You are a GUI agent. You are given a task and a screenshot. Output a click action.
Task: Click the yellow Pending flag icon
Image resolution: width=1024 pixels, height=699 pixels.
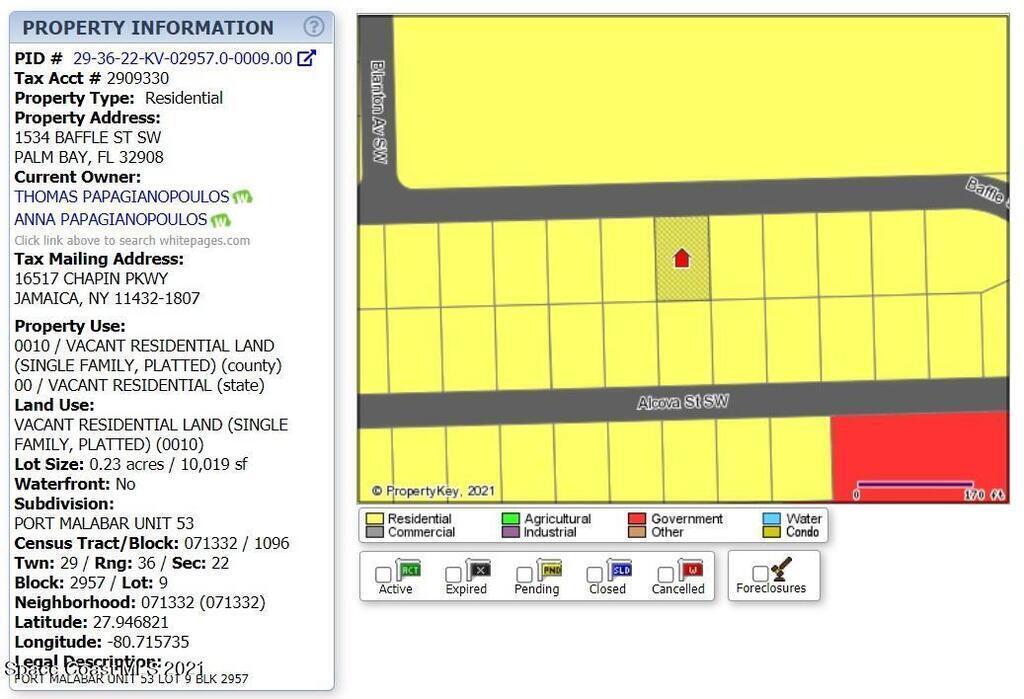click(549, 570)
